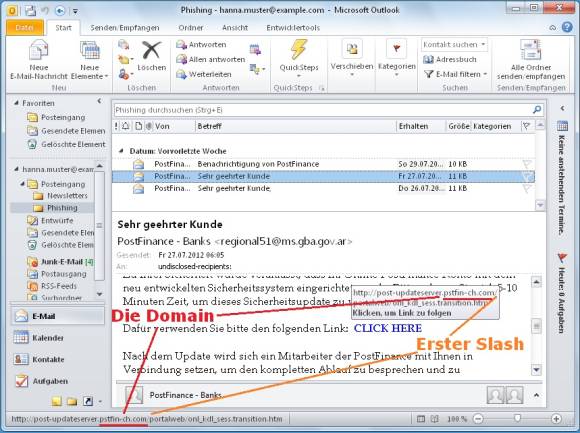Create a new e-mail with Neue E-Mail-Nachricht
The height and width of the screenshot is (433, 580).
pos(38,60)
